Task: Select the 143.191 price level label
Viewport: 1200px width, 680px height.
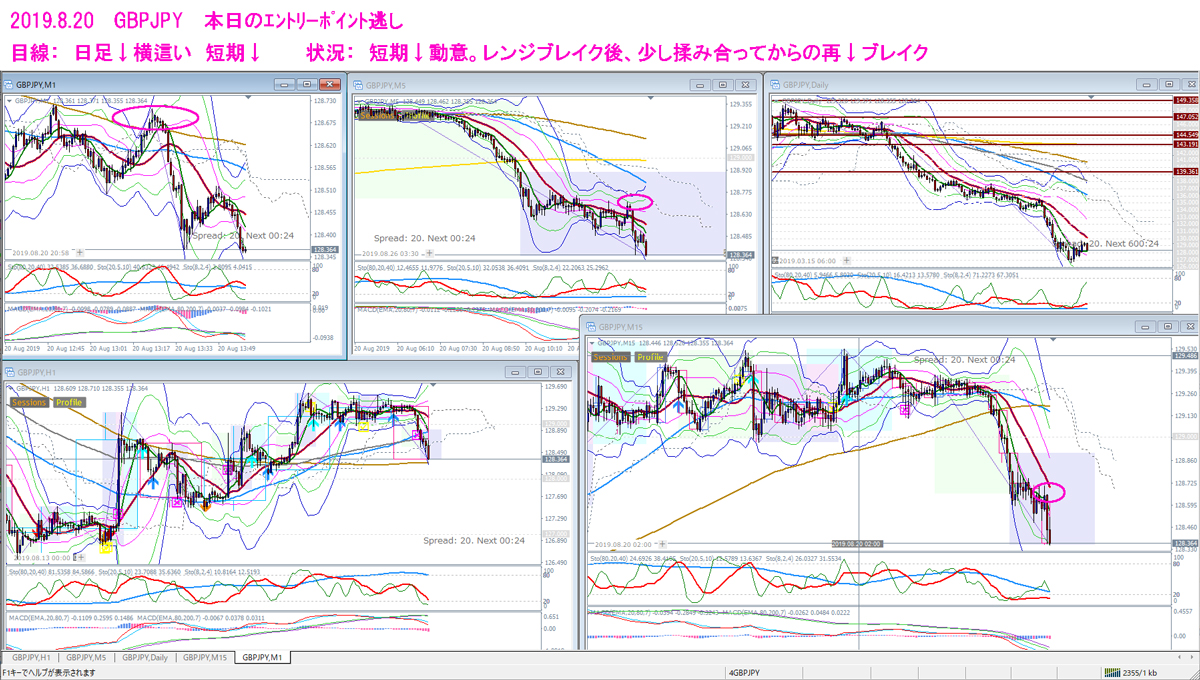Action: 1186,144
